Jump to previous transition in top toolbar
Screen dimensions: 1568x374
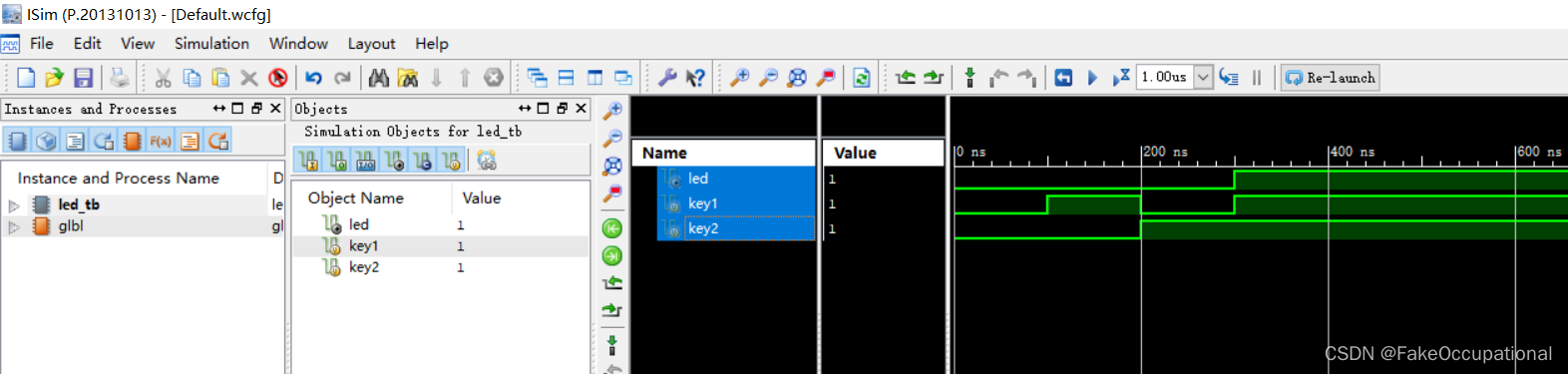[906, 78]
